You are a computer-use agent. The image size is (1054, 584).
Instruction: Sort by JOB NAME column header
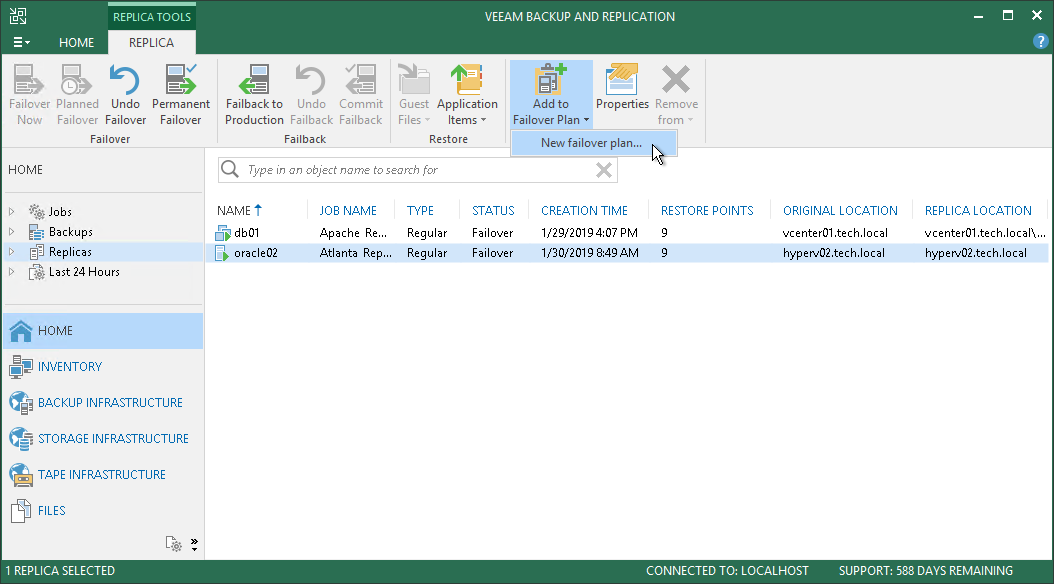[x=348, y=210]
